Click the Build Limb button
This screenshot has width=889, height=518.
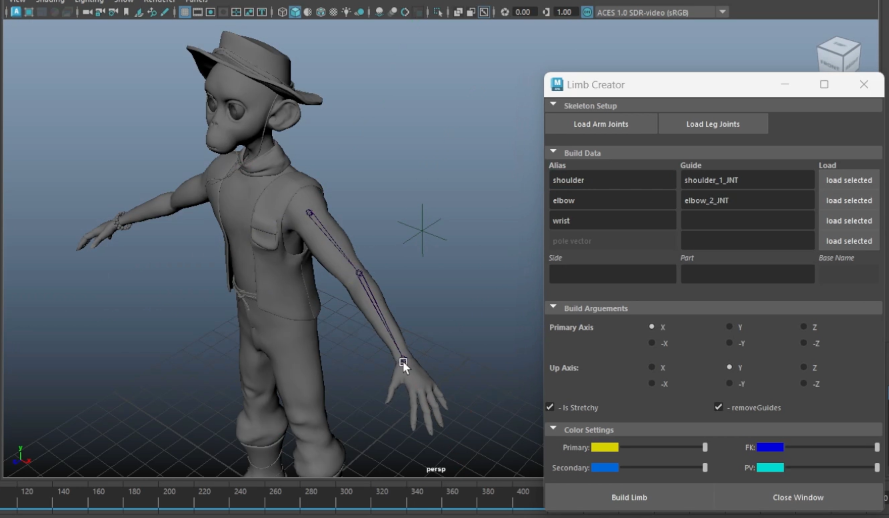(x=629, y=497)
